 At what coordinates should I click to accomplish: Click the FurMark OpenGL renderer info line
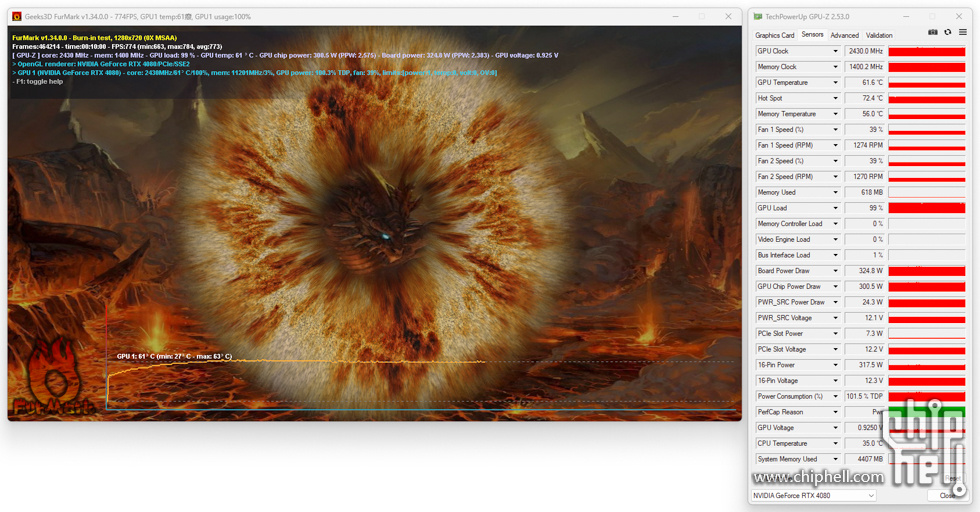(101, 64)
